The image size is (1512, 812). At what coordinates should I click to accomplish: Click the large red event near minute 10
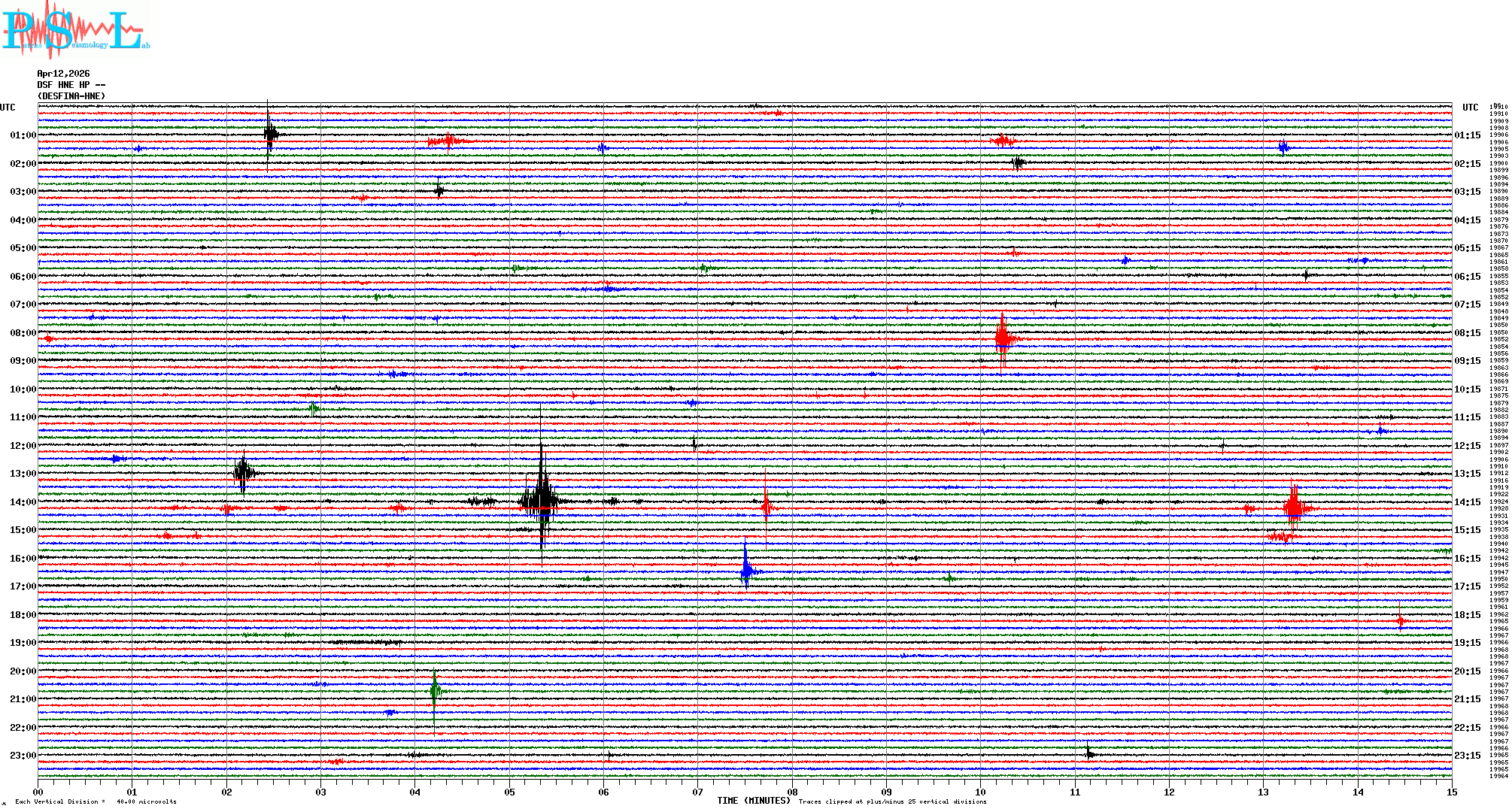[x=1002, y=338]
